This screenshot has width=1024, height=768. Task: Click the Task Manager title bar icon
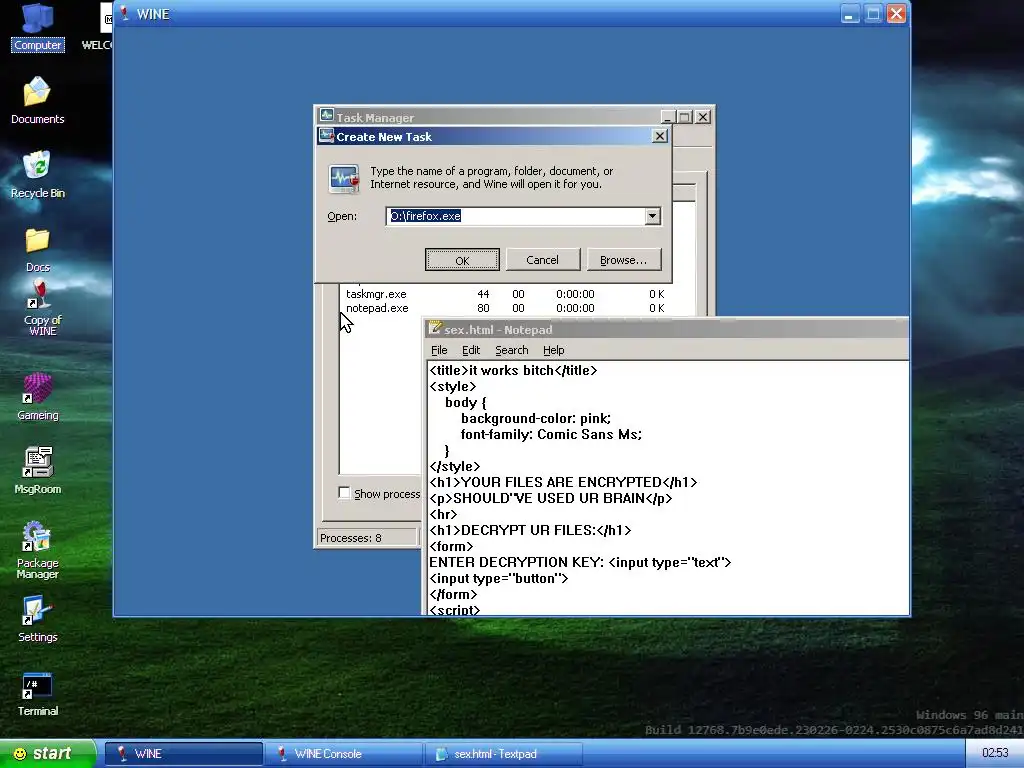[327, 116]
